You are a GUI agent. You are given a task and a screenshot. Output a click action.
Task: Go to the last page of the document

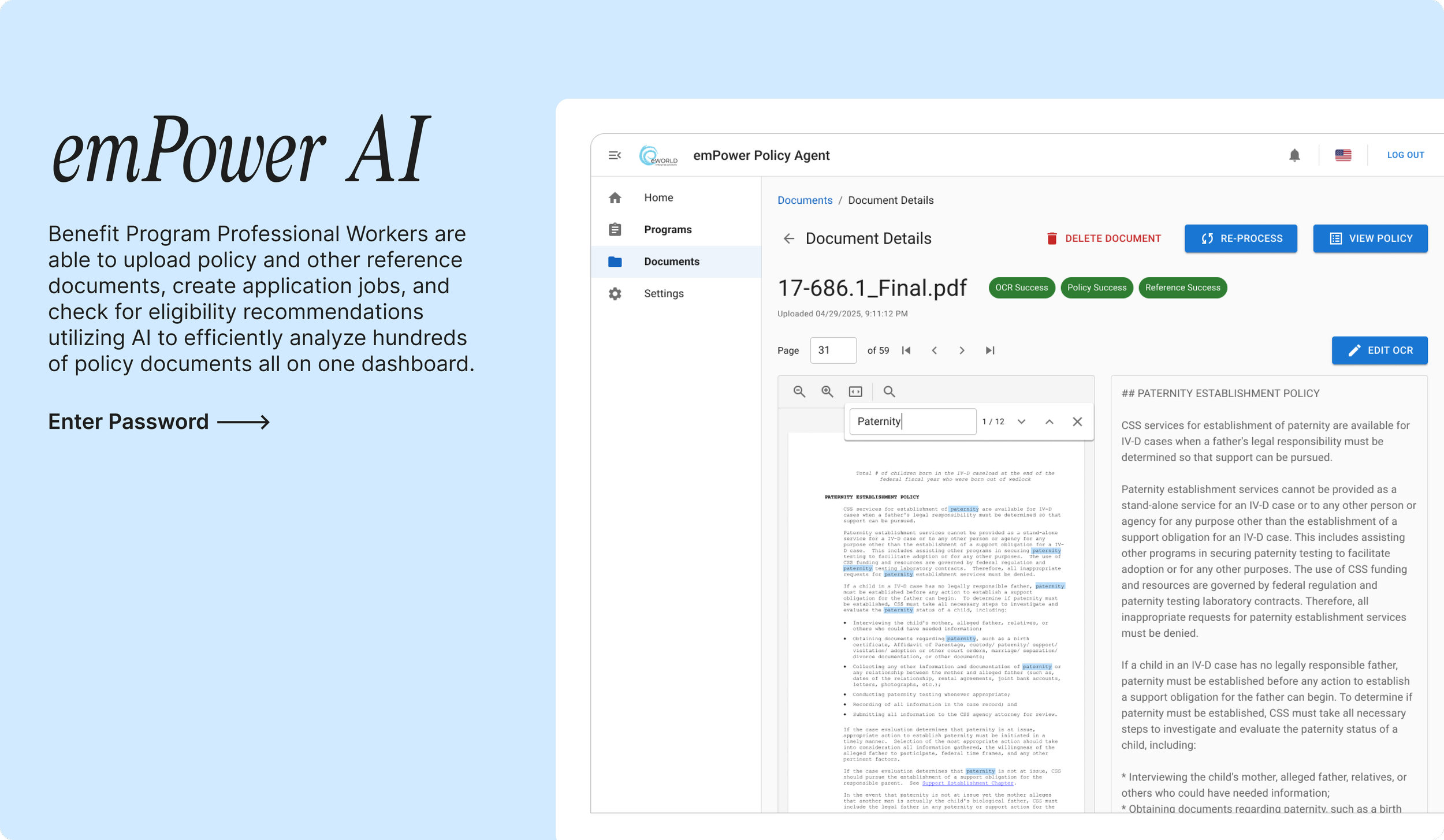991,350
